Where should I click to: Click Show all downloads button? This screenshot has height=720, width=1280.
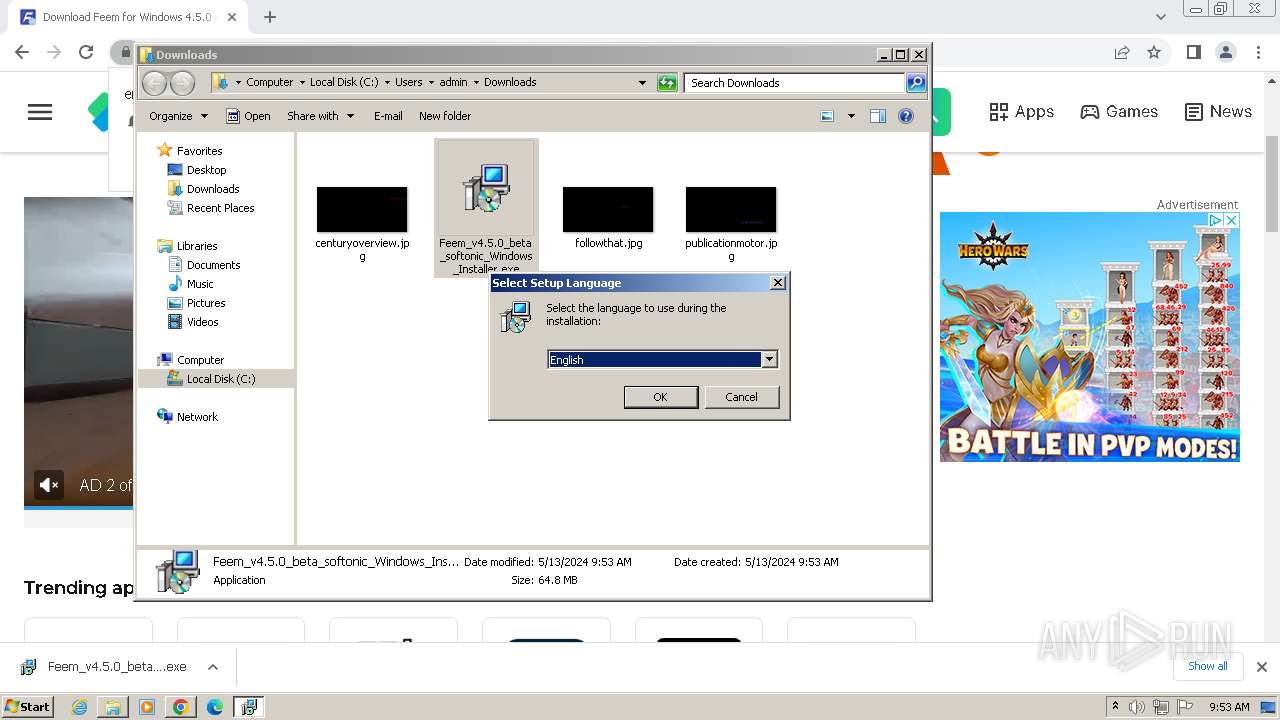(x=1207, y=666)
